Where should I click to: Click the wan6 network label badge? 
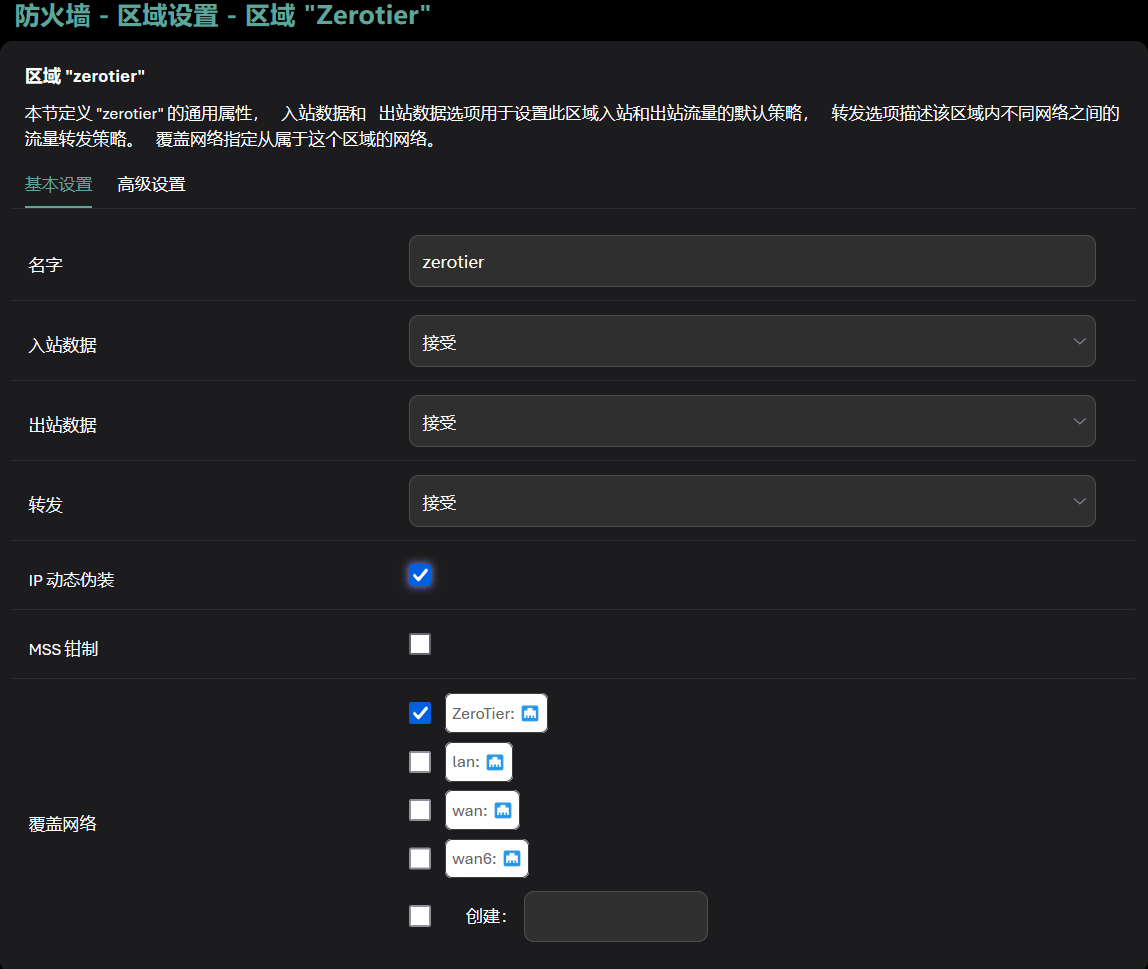click(474, 858)
